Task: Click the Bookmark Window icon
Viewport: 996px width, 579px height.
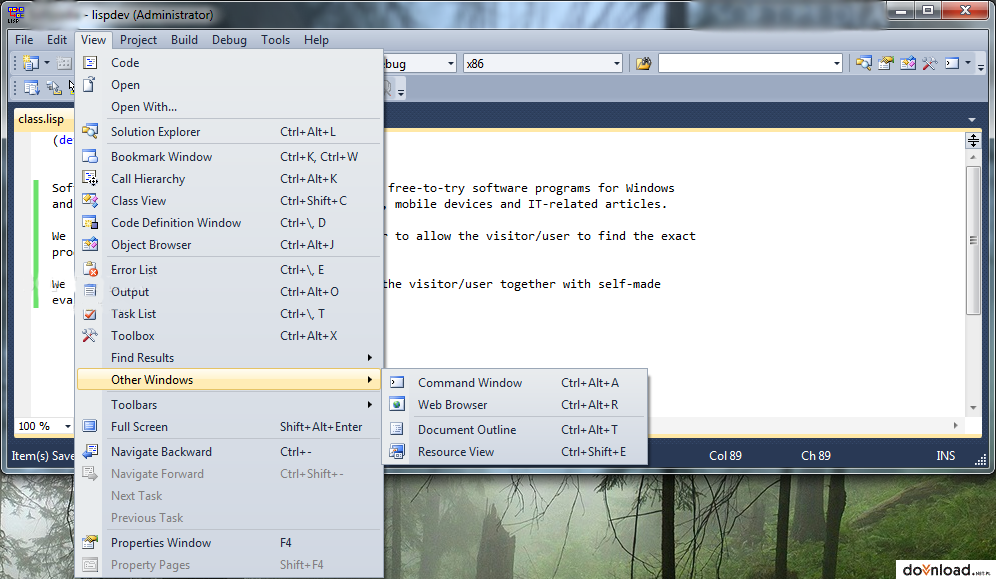Action: pyautogui.click(x=90, y=156)
